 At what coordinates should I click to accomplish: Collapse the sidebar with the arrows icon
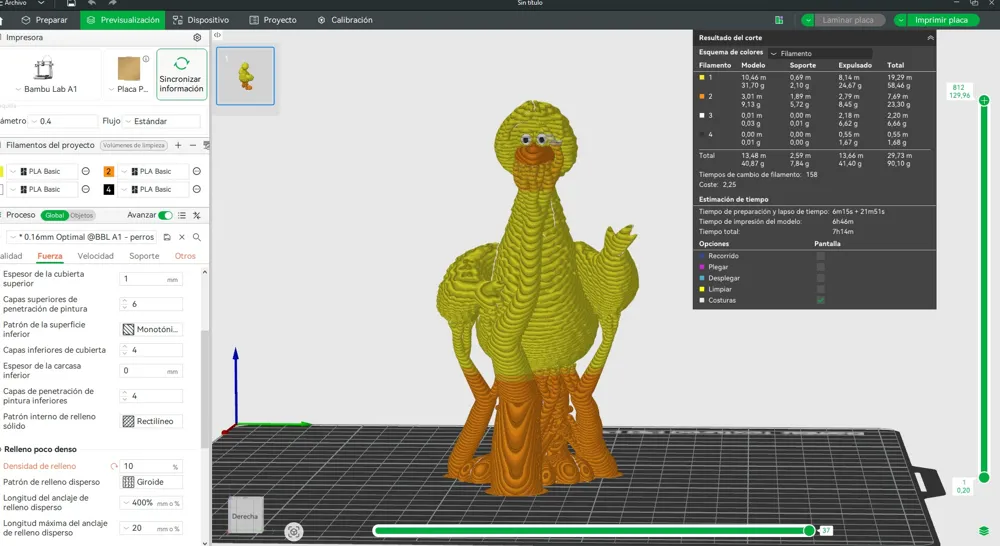click(x=217, y=35)
